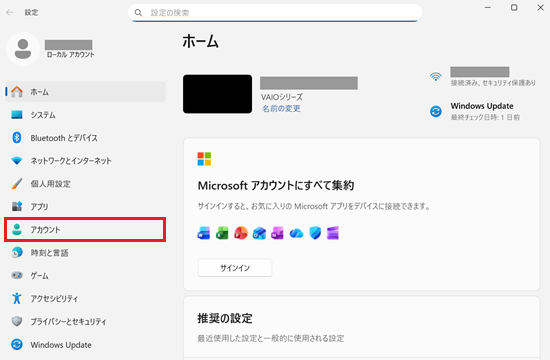
Task: Click the Windows Update icon at top right
Action: [x=436, y=112]
